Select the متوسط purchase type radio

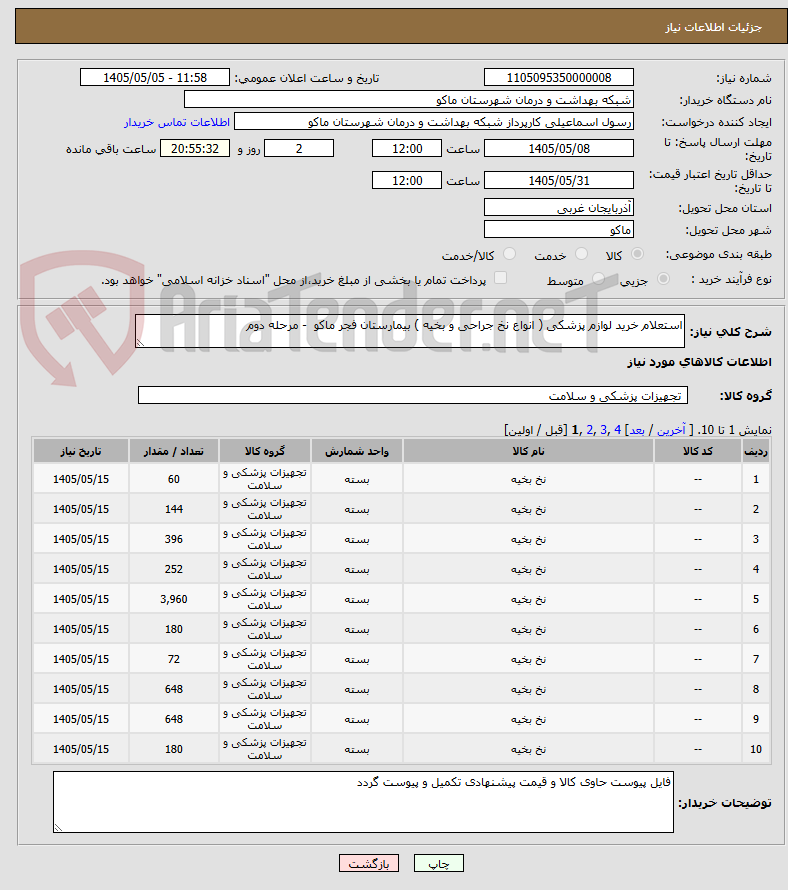tap(598, 279)
